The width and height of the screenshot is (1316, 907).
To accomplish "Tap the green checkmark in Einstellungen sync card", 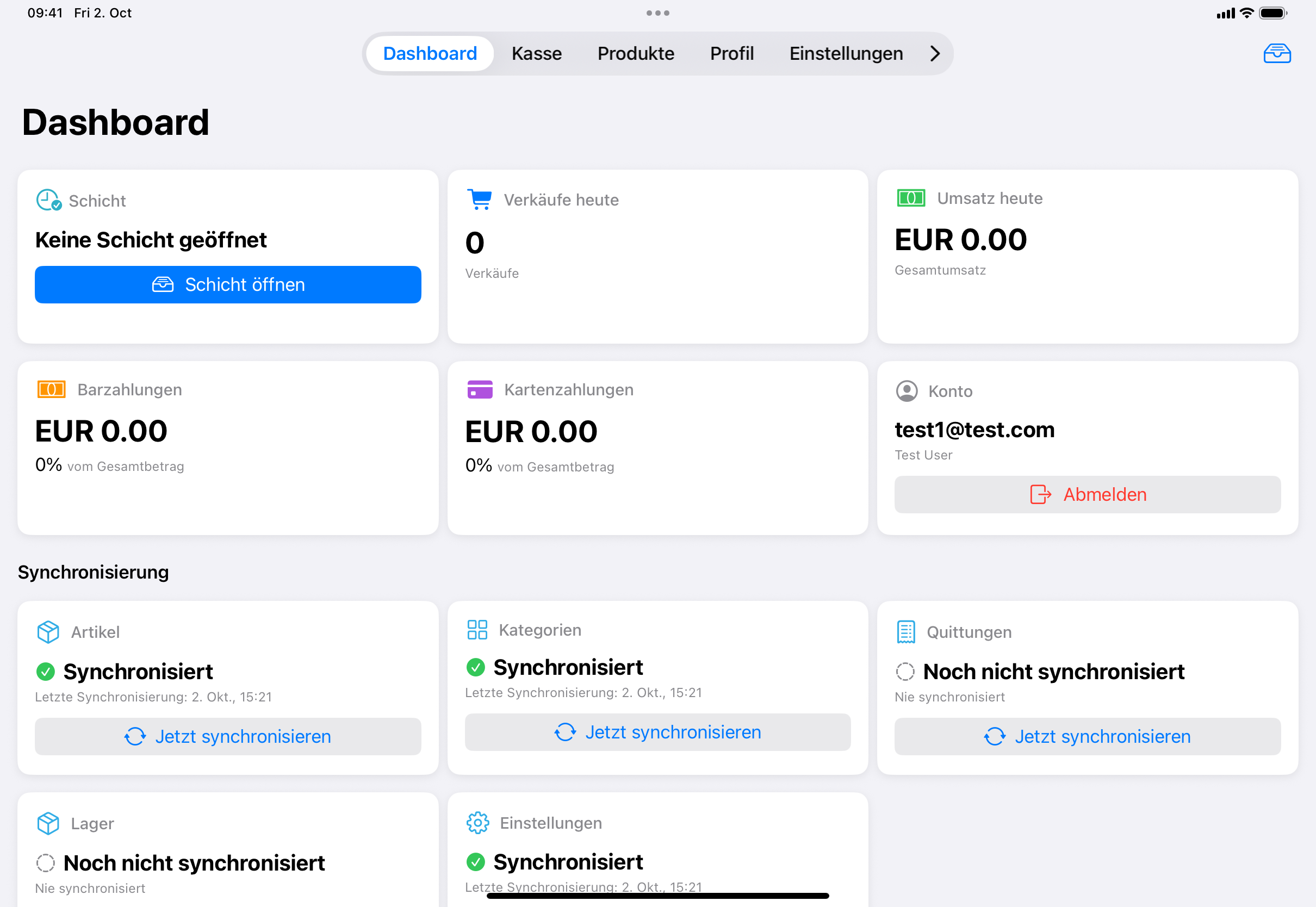I will tap(476, 862).
